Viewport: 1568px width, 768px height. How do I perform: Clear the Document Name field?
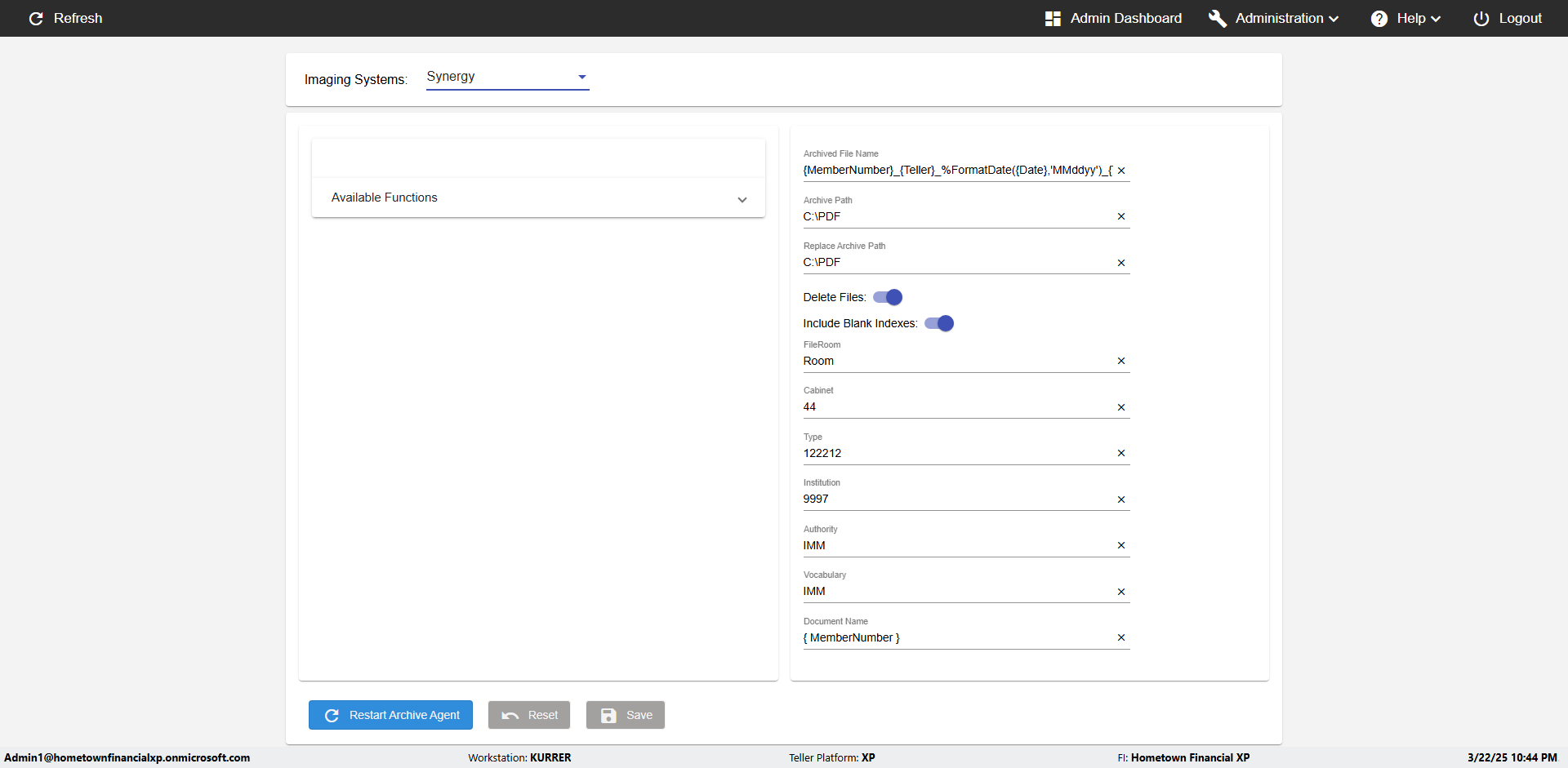1121,637
